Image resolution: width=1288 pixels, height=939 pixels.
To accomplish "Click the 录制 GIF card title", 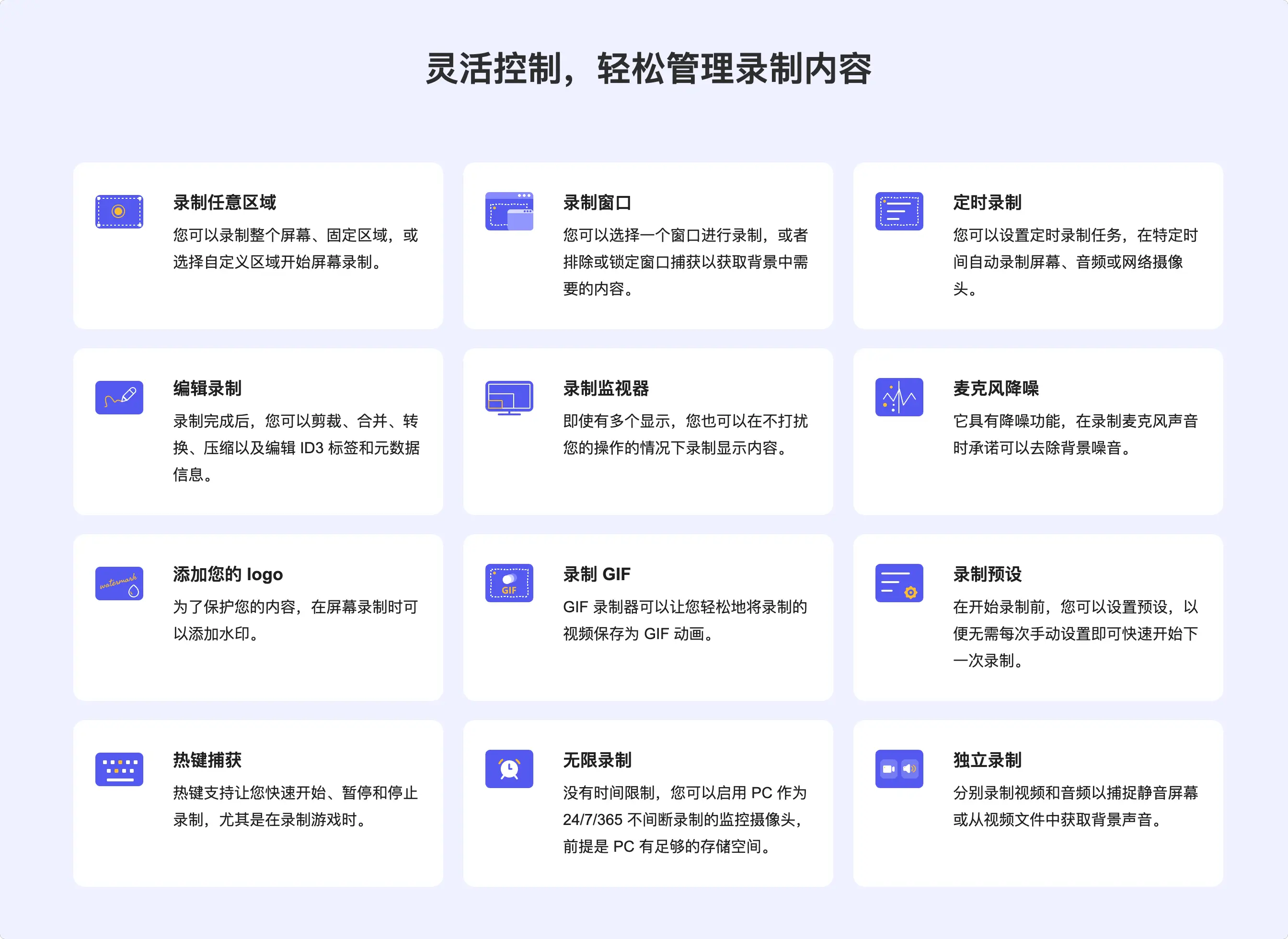I will click(x=596, y=574).
